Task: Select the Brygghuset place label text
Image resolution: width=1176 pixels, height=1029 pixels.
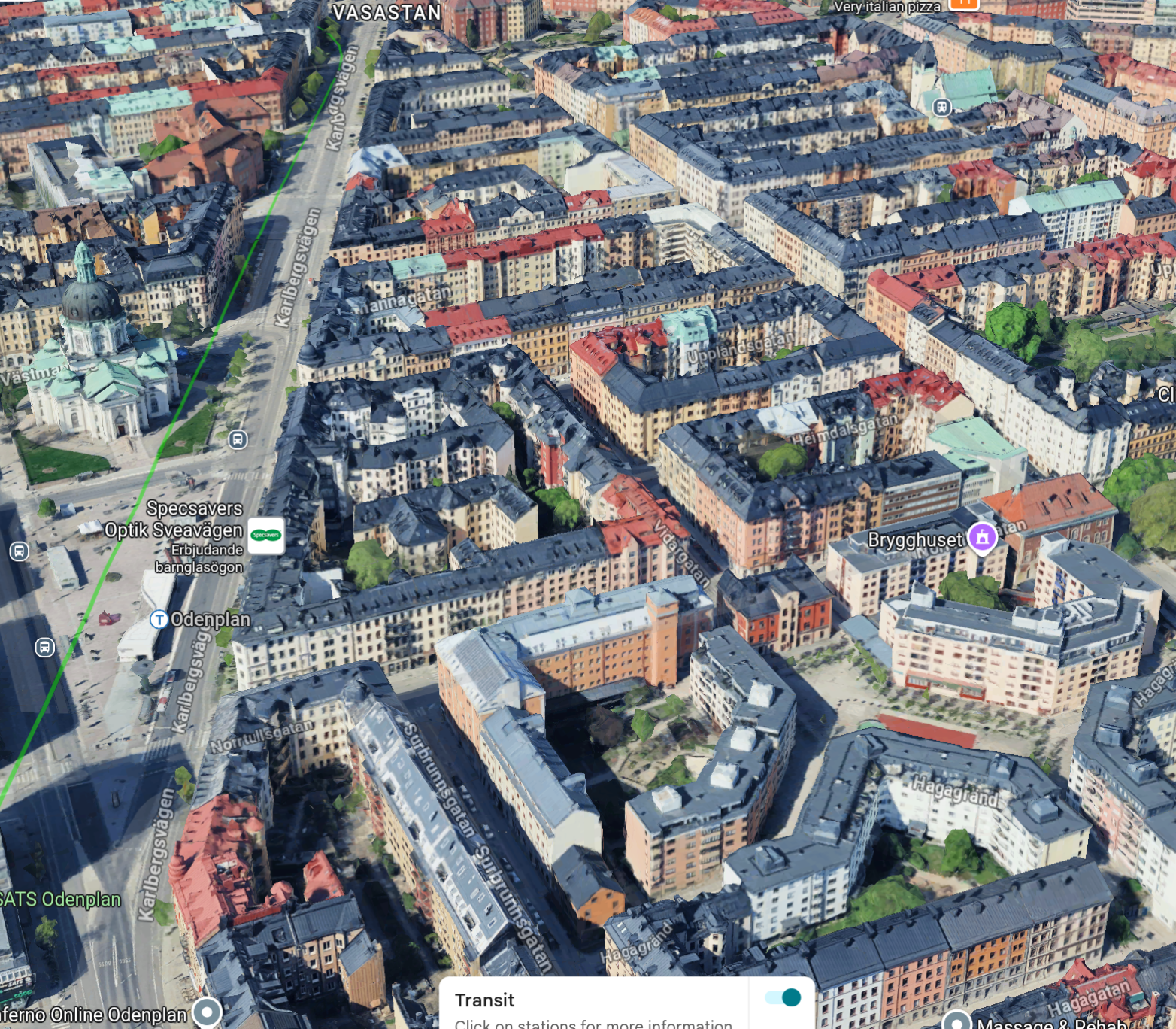Action: tap(914, 539)
